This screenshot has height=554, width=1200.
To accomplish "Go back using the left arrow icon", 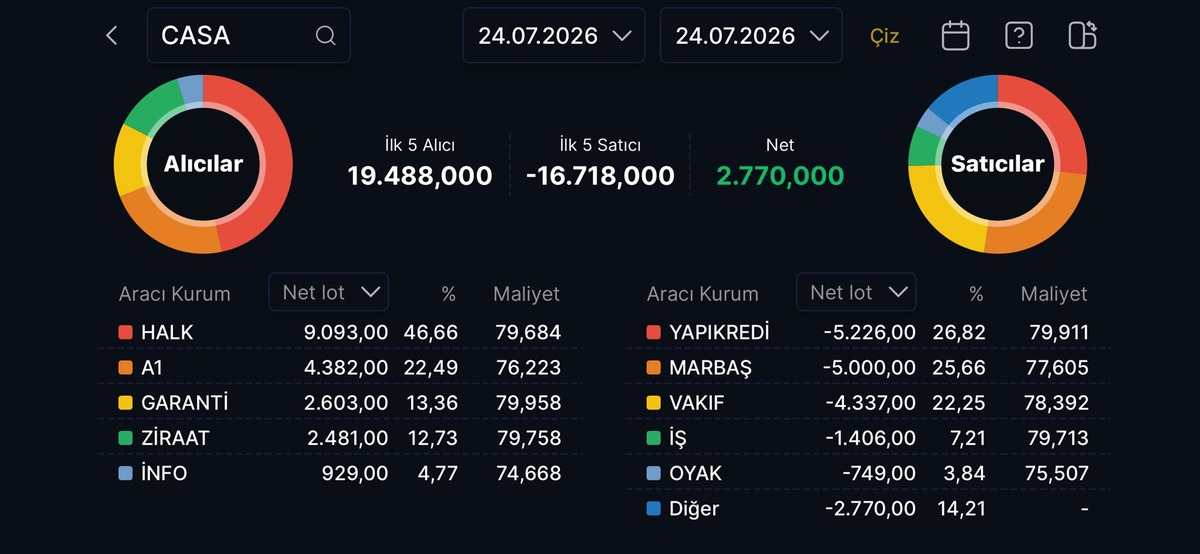I will (112, 36).
